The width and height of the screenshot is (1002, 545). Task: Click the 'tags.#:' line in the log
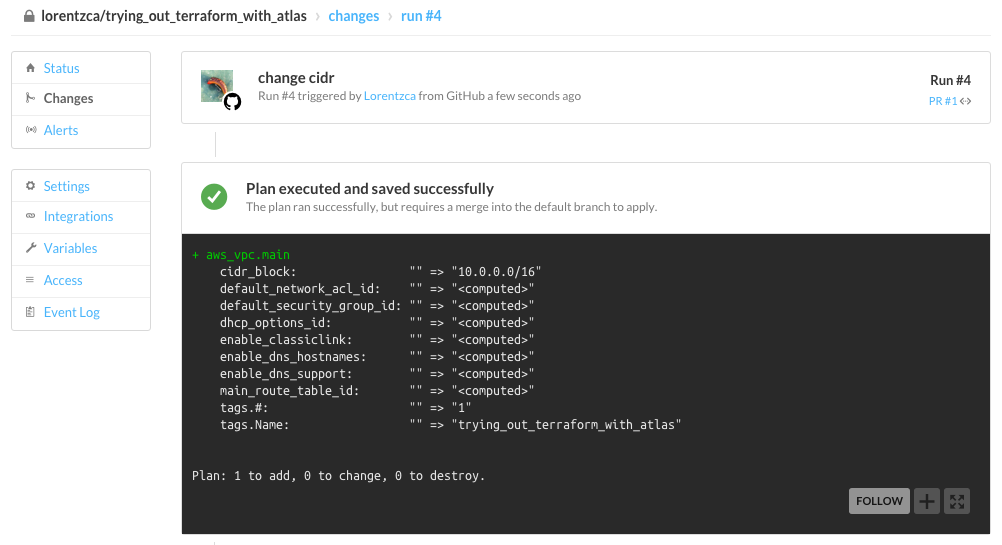tap(346, 408)
